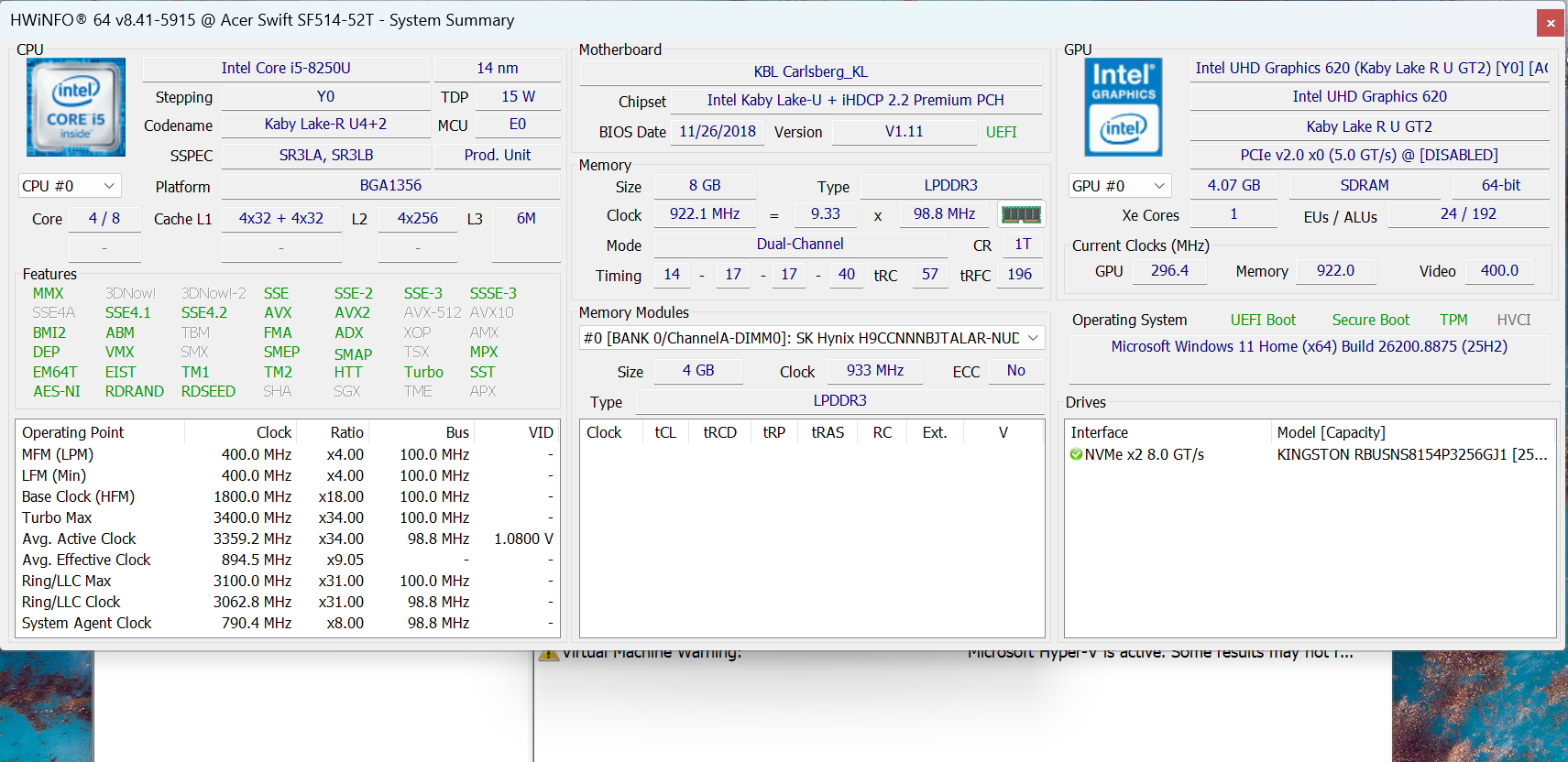The width and height of the screenshot is (1568, 762).
Task: Click the Turbo feature flag
Action: pyautogui.click(x=423, y=372)
